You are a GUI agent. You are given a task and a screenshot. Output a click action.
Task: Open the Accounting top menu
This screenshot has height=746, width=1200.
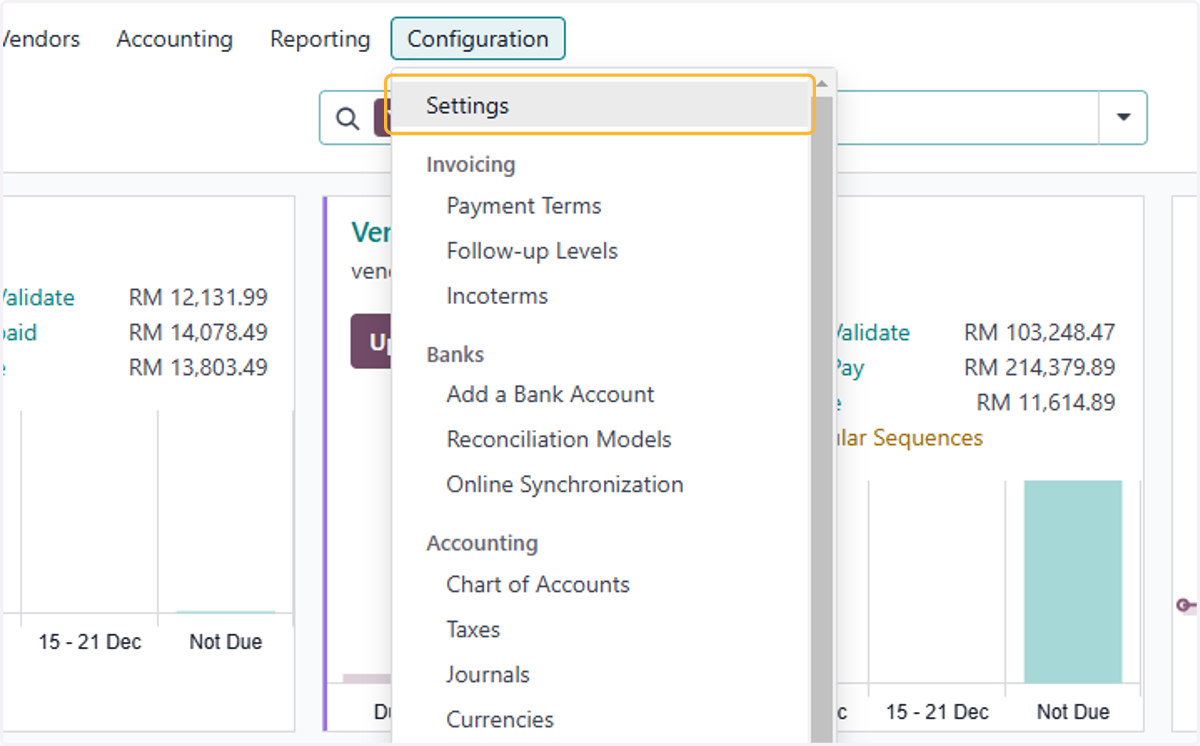pyautogui.click(x=175, y=39)
